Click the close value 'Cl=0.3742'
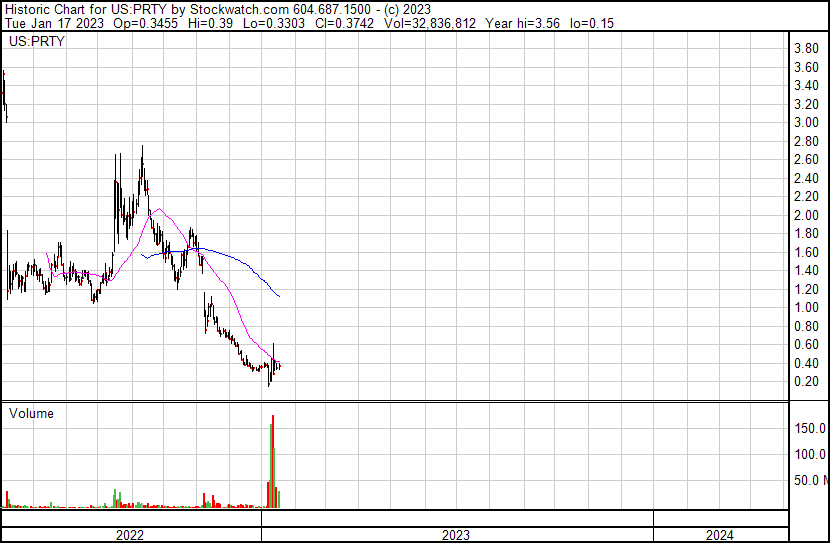The width and height of the screenshot is (830, 543). tap(344, 23)
